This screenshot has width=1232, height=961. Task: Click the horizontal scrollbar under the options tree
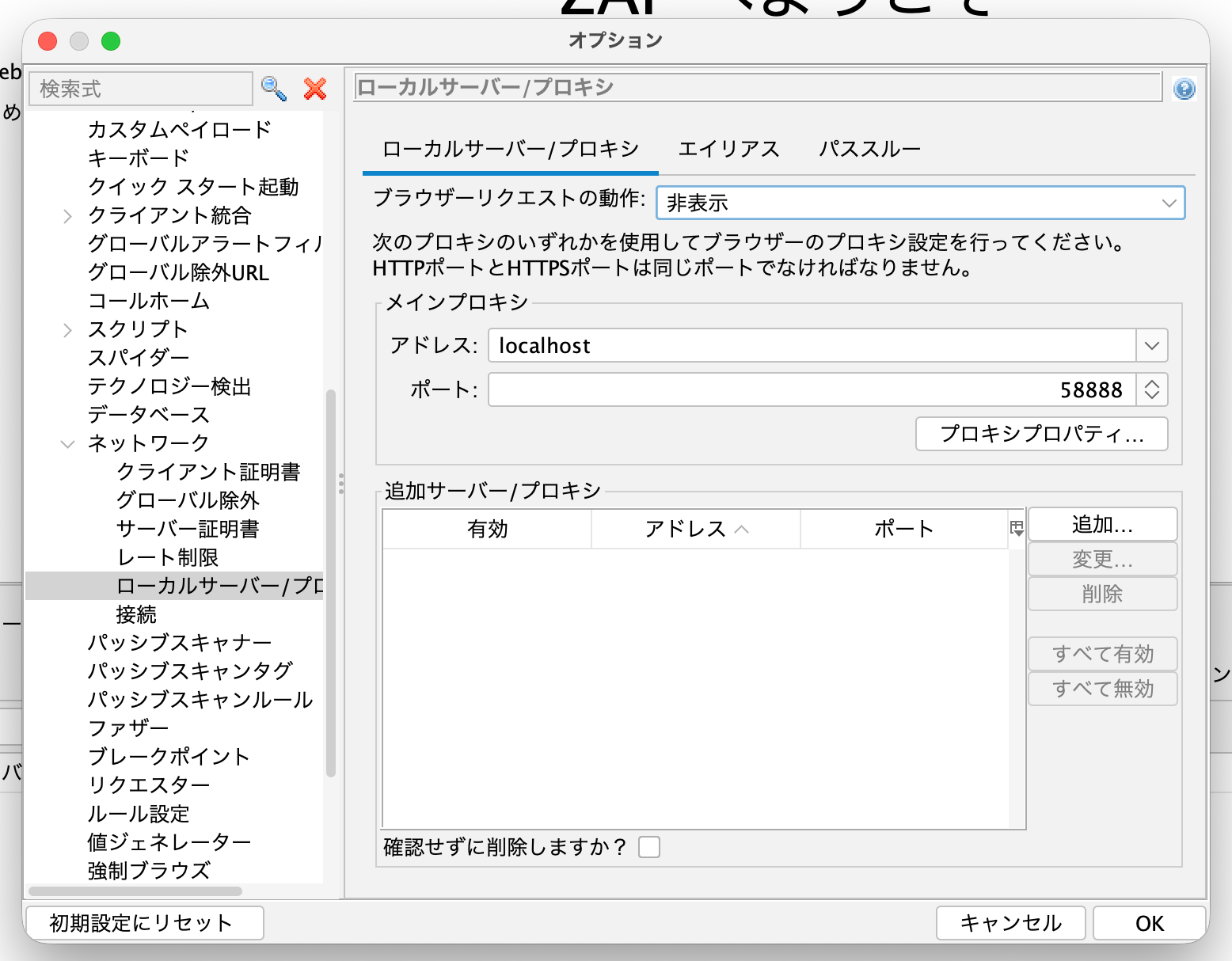(135, 891)
